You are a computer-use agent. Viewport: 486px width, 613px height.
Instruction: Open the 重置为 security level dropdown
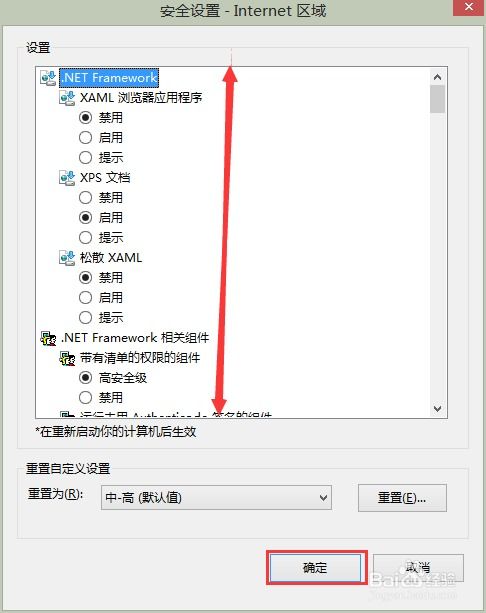point(216,498)
